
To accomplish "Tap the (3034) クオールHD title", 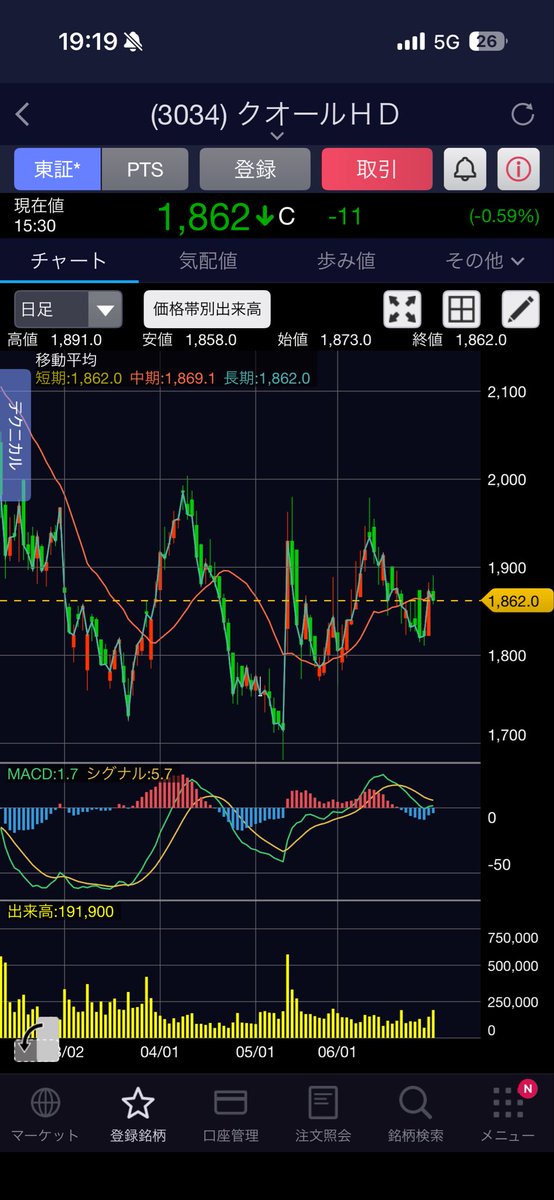I will [x=275, y=114].
